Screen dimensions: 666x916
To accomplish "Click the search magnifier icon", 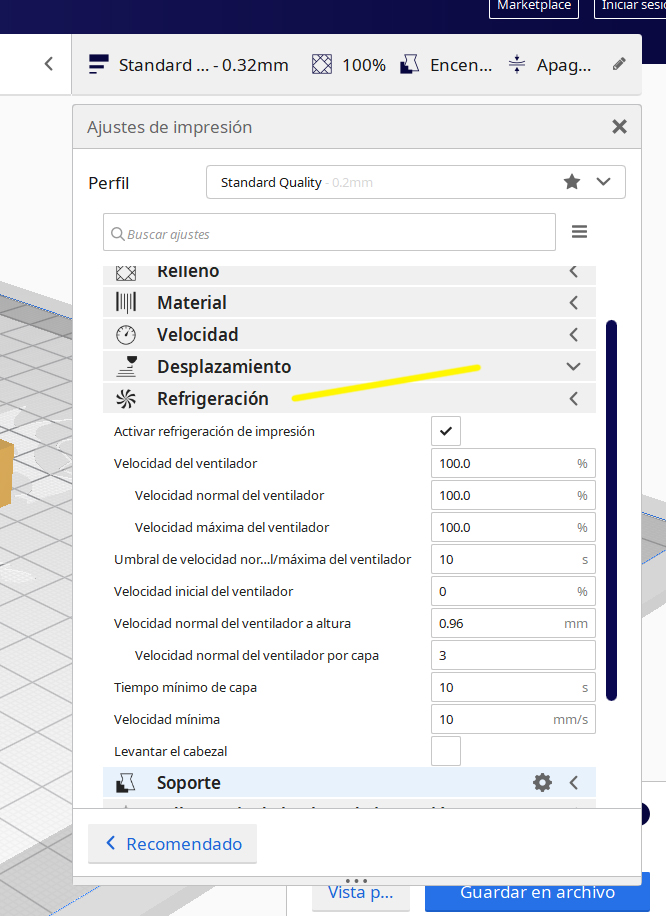I will coord(117,234).
